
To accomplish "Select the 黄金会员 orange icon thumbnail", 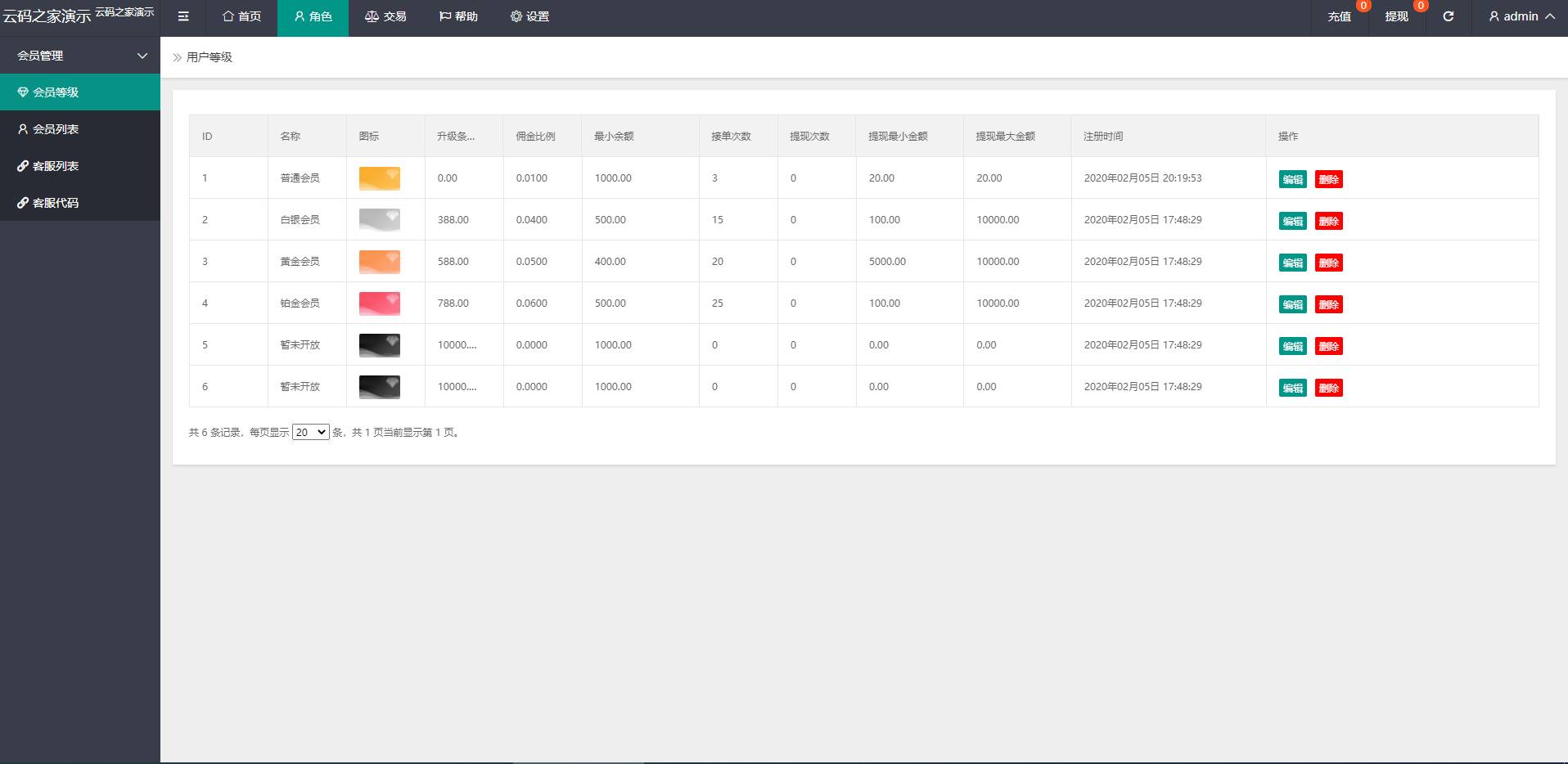I will point(379,262).
